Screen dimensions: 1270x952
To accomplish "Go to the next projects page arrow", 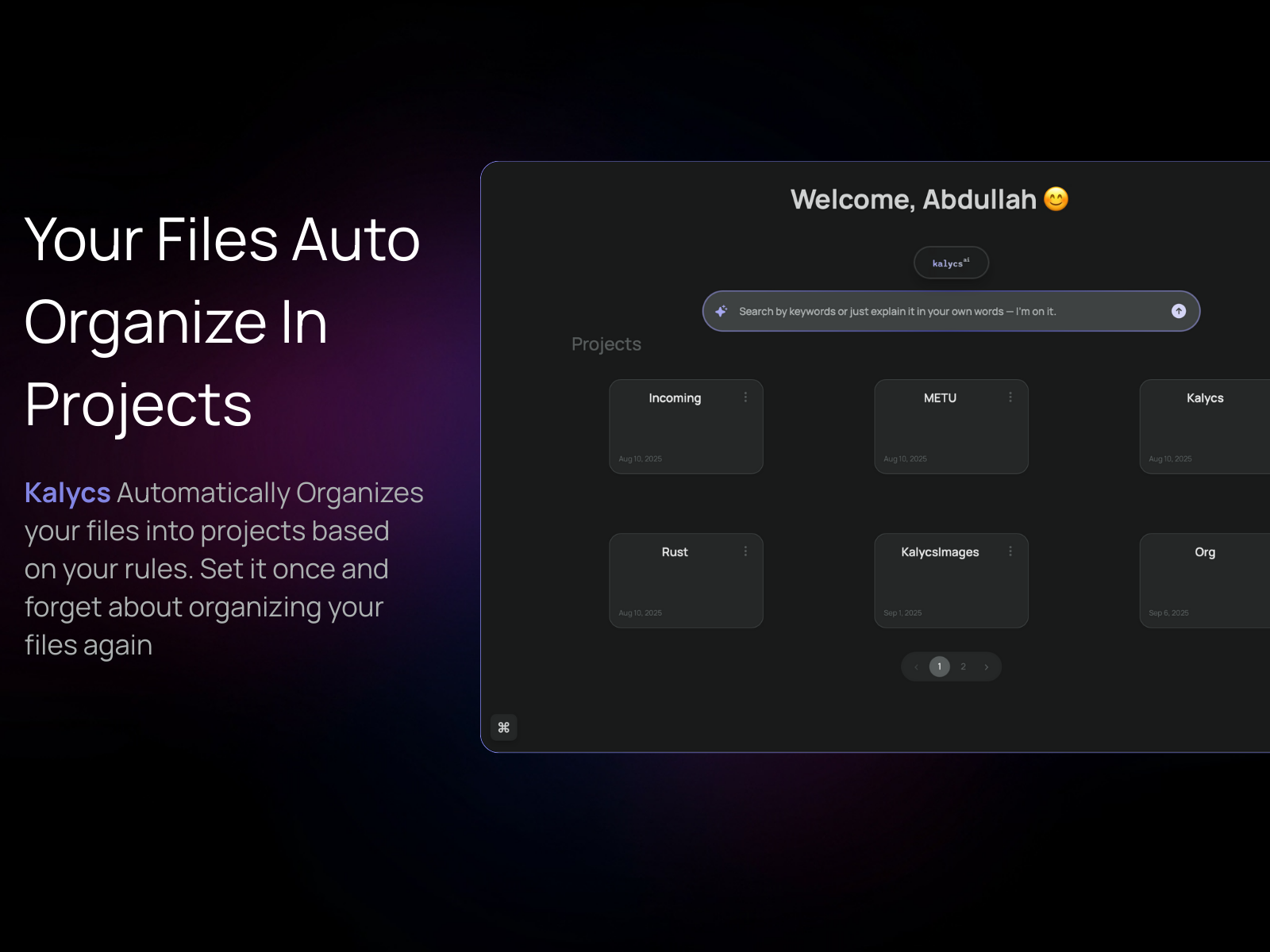I will click(x=987, y=667).
